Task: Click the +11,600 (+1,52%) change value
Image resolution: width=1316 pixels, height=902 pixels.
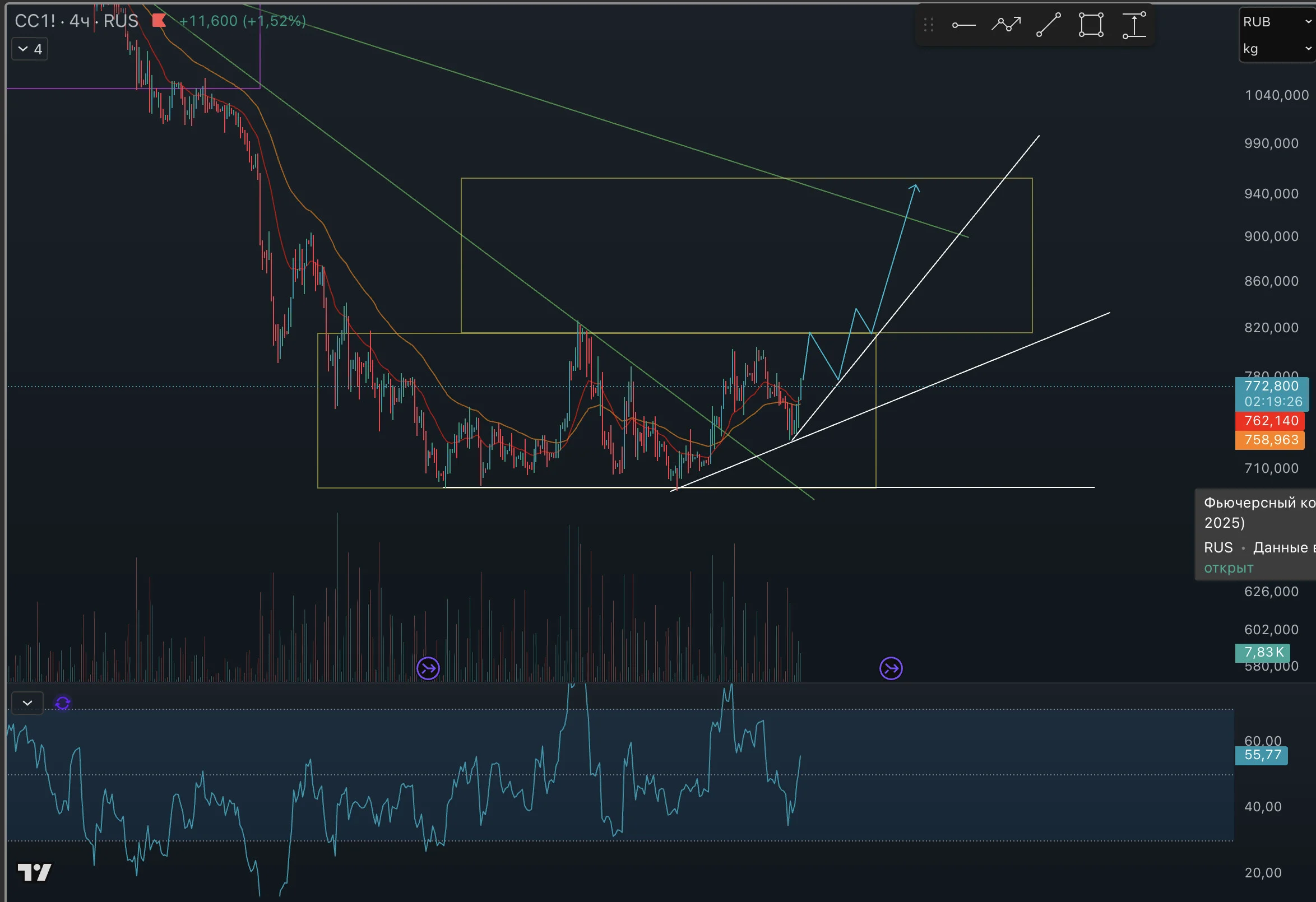Action: (242, 21)
